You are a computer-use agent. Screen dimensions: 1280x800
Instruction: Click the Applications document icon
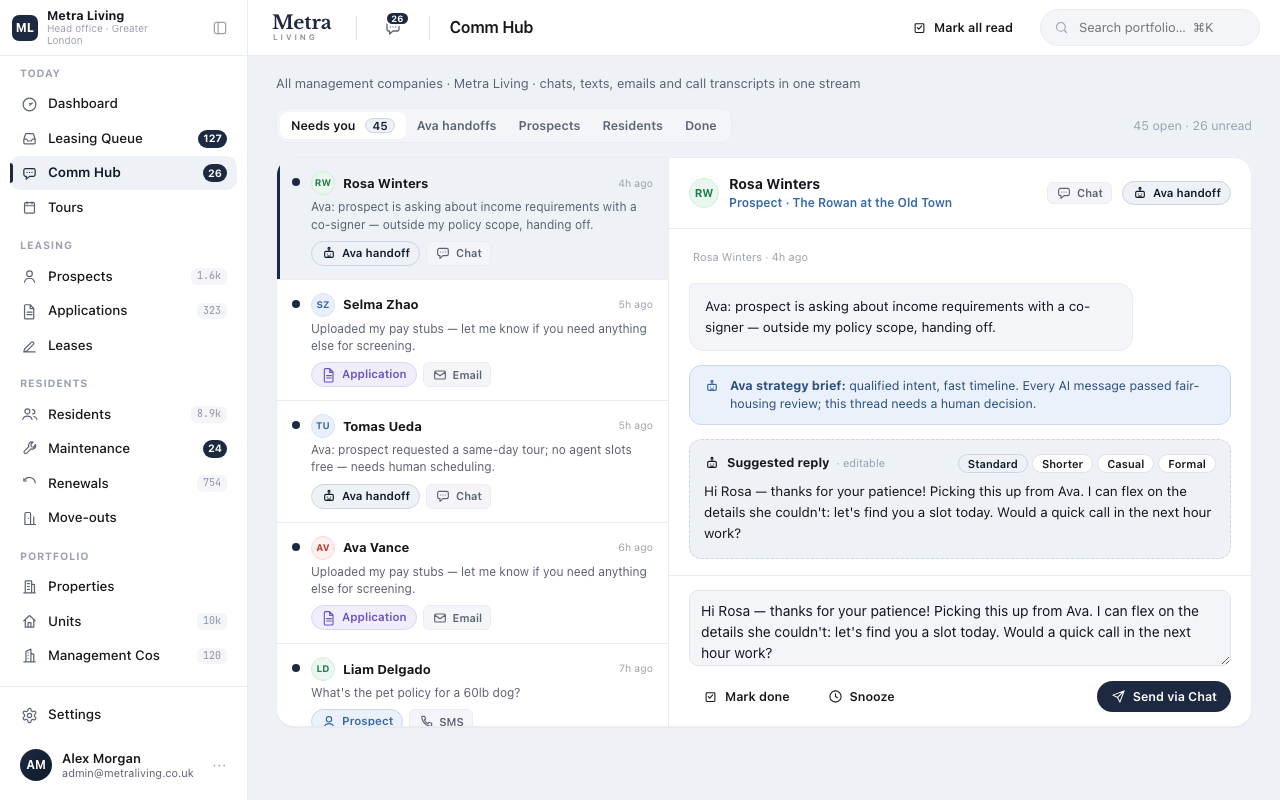click(x=30, y=311)
